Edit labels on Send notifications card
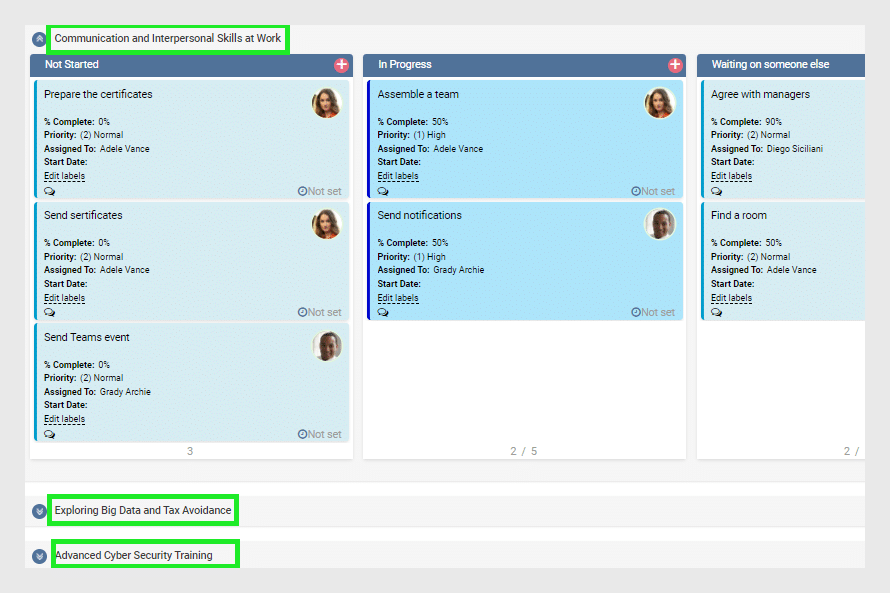 point(398,298)
